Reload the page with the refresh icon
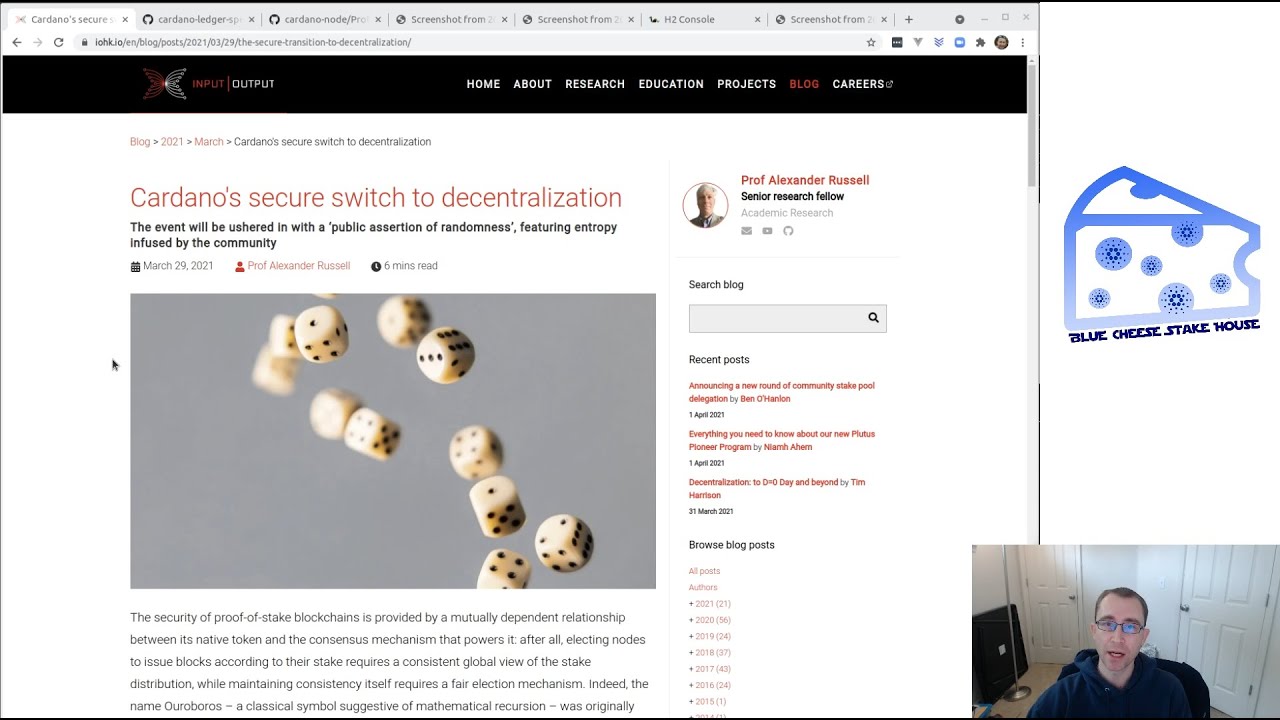The width and height of the screenshot is (1280, 720). pos(59,42)
